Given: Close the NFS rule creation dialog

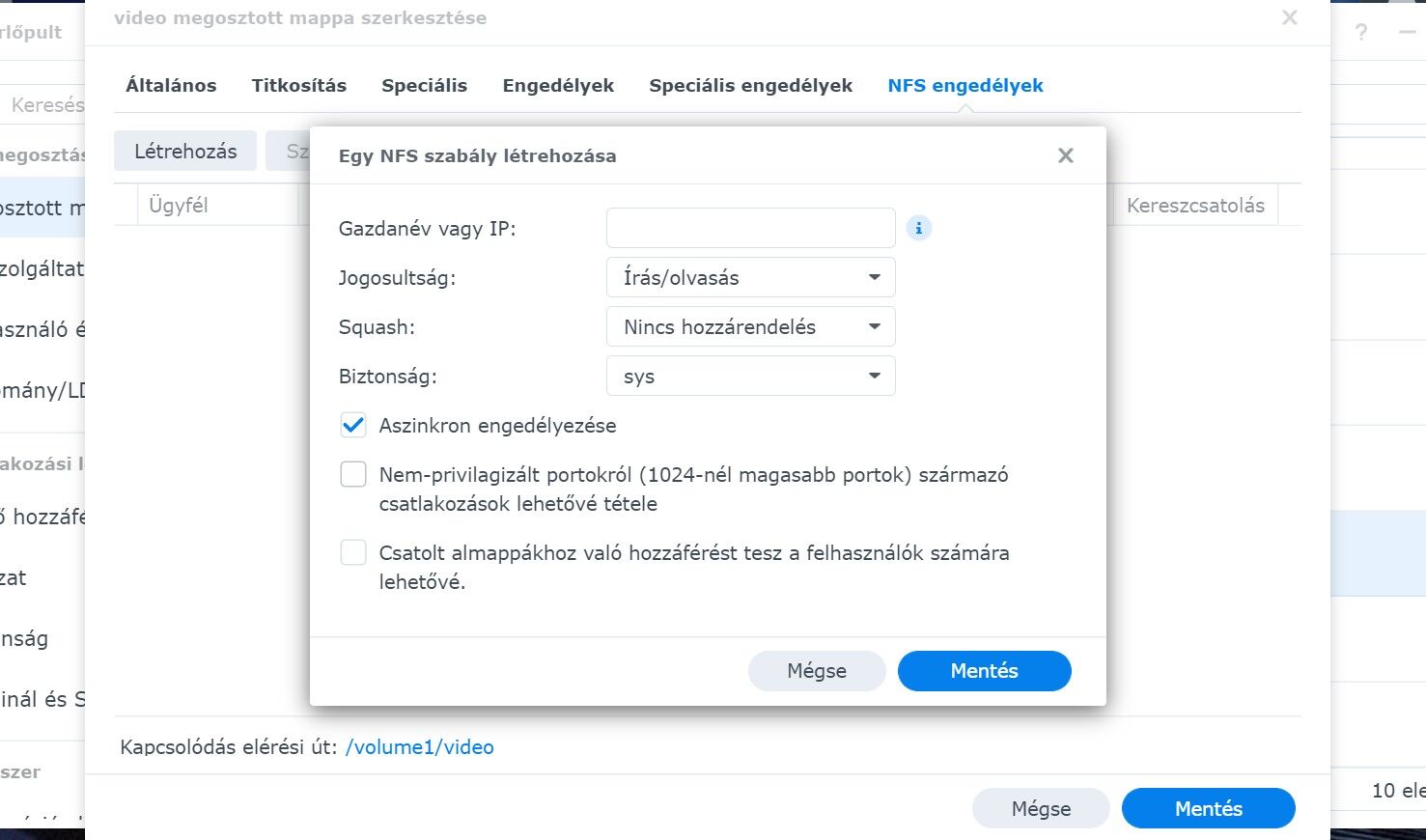Looking at the screenshot, I should [x=1066, y=155].
